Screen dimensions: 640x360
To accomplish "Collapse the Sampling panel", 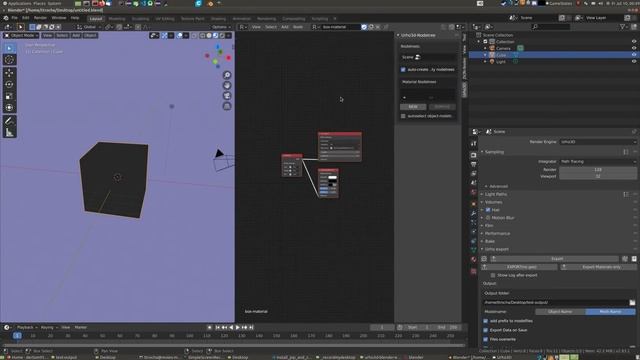I will point(494,152).
